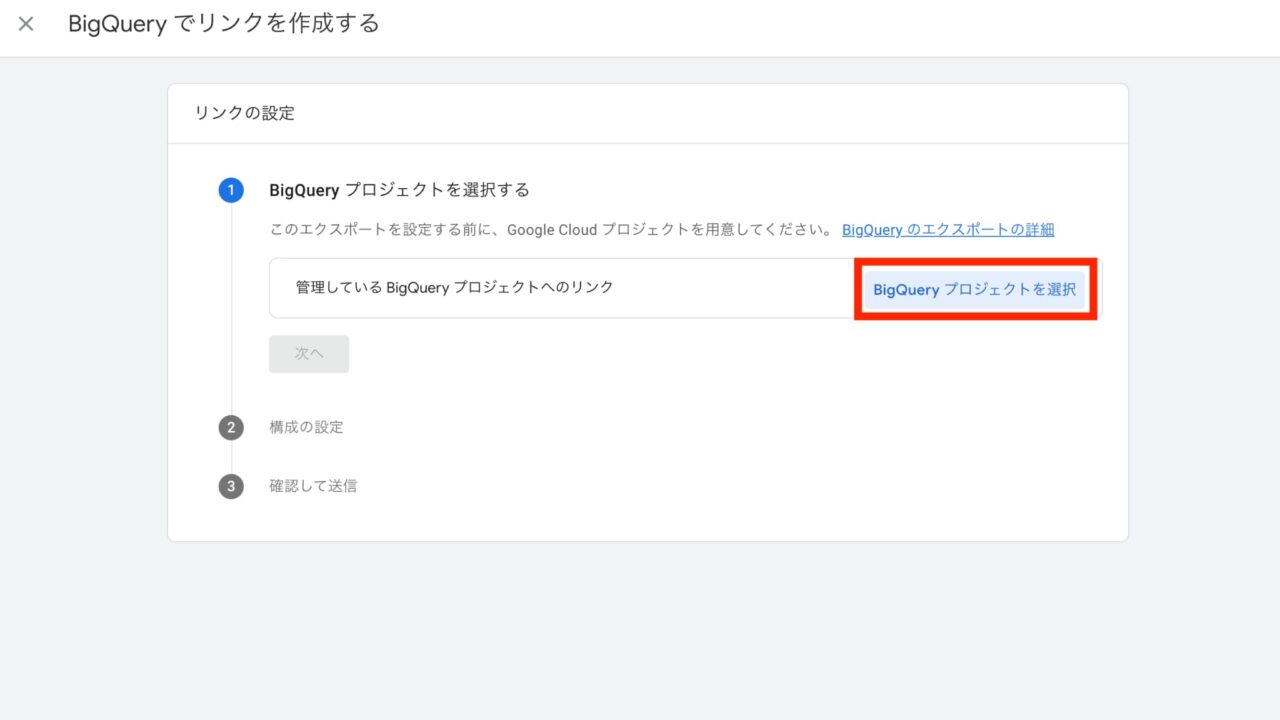Click the blank gray area below the card
The height and width of the screenshot is (720, 1280).
pyautogui.click(x=640, y=630)
